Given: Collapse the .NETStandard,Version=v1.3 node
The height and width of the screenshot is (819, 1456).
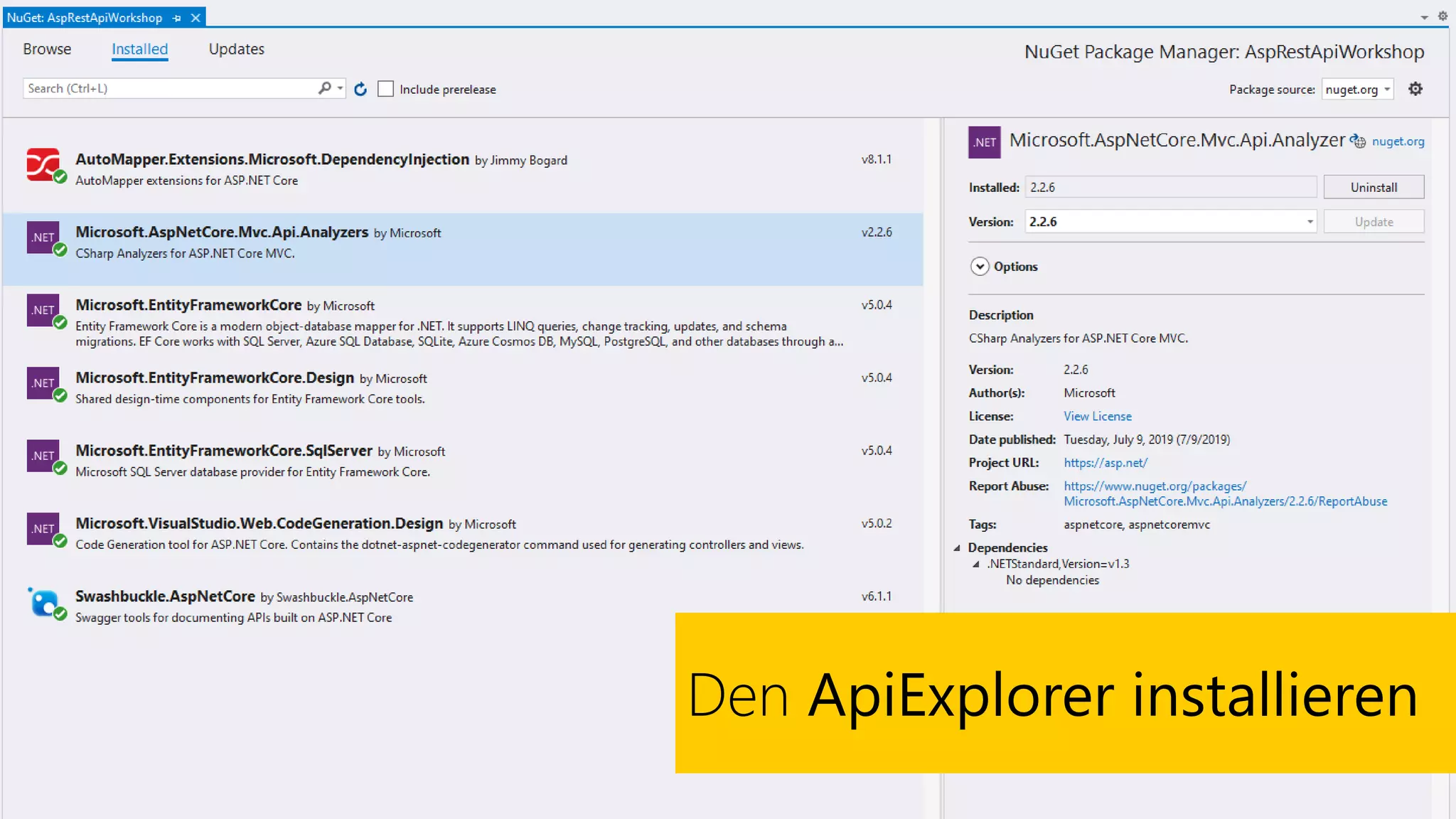Looking at the screenshot, I should click(x=976, y=564).
